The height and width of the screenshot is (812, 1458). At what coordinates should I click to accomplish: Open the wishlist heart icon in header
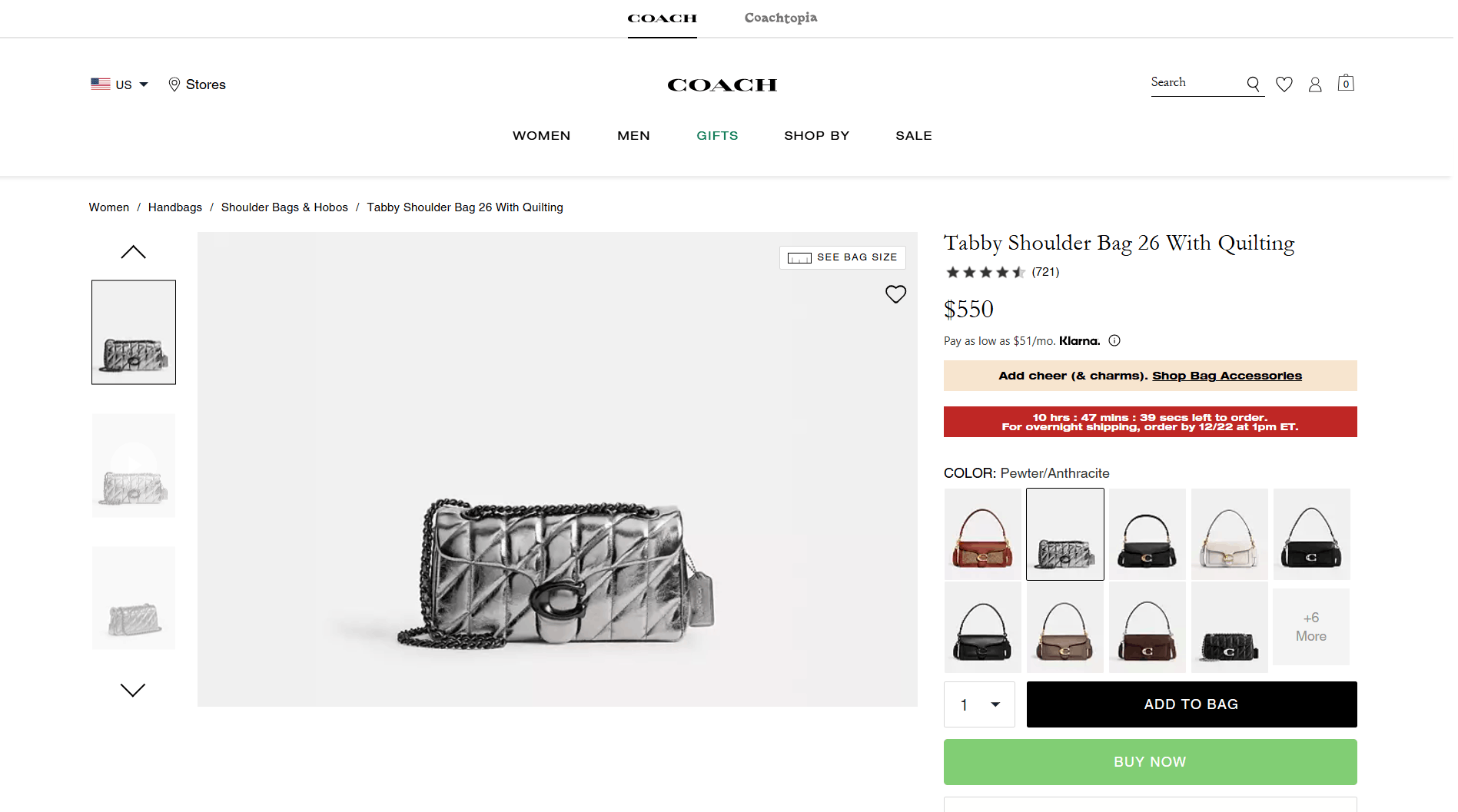pos(1284,84)
